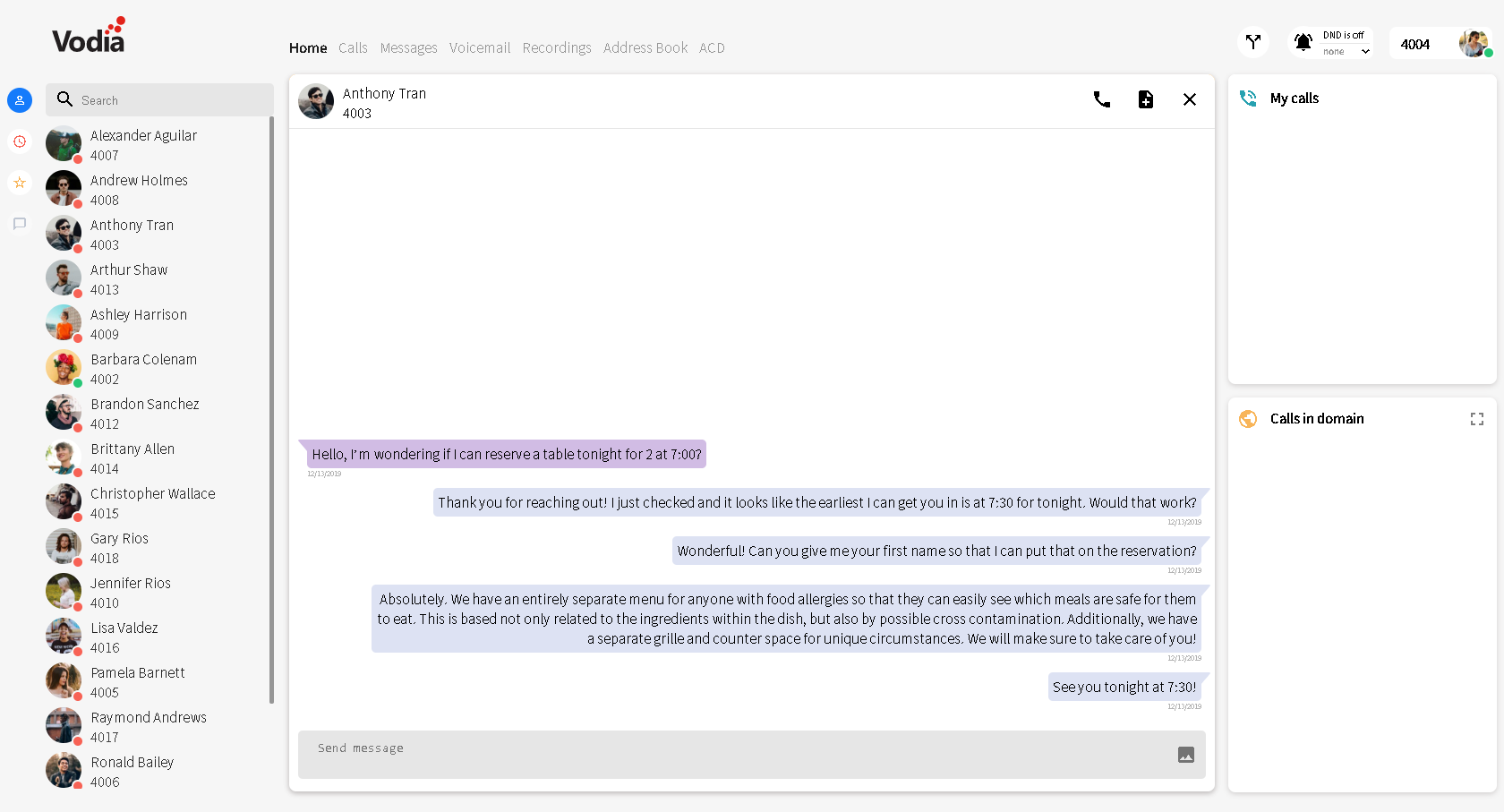The width and height of the screenshot is (1504, 812).
Task: Click the 4004 extension field
Action: [1415, 44]
